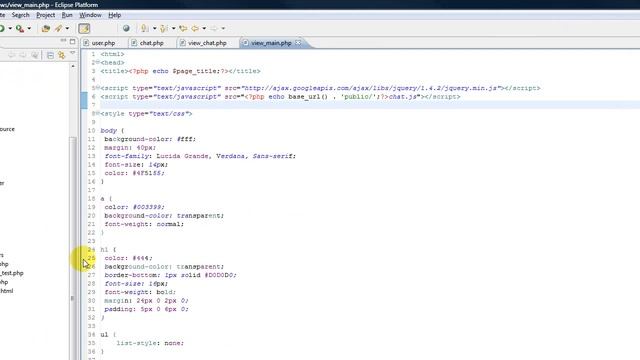Screen dimensions: 640x360
Task: Toggle Link with Editor in explorer
Action: point(62,55)
